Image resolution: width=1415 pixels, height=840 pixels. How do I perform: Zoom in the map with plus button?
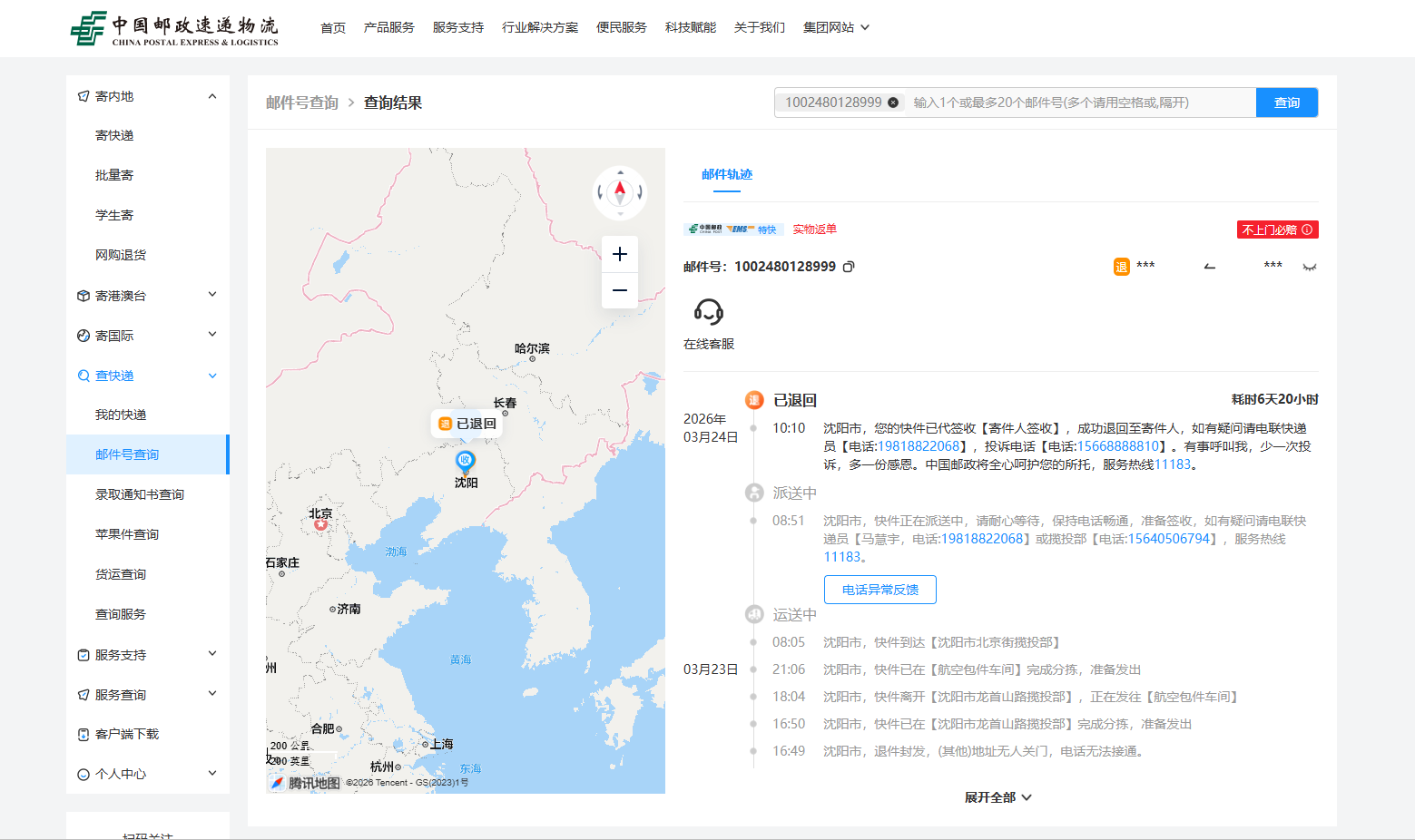620,254
